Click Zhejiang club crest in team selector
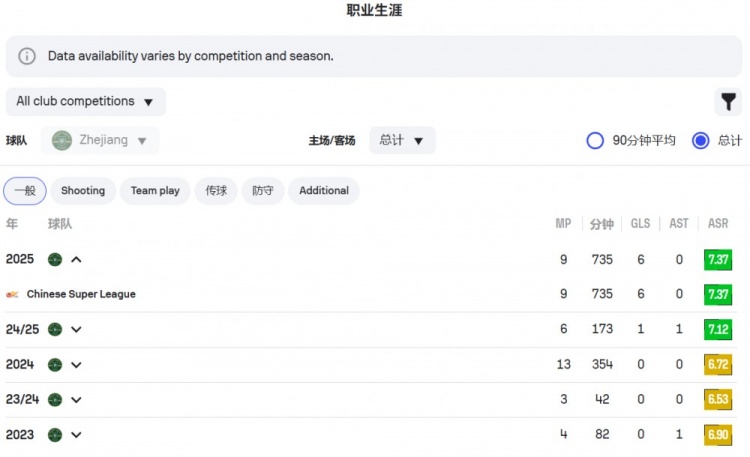The width and height of the screenshot is (750, 457). (x=62, y=140)
